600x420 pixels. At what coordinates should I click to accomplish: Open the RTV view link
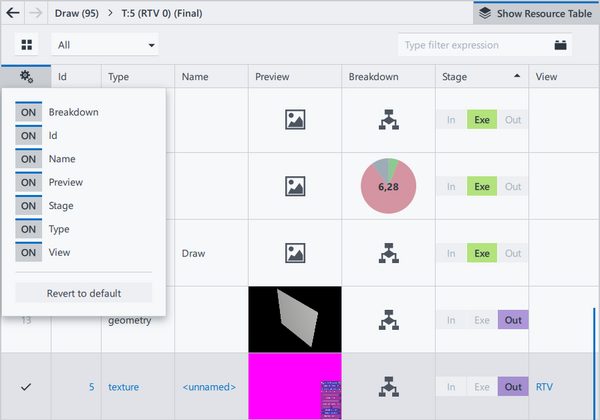pos(544,387)
